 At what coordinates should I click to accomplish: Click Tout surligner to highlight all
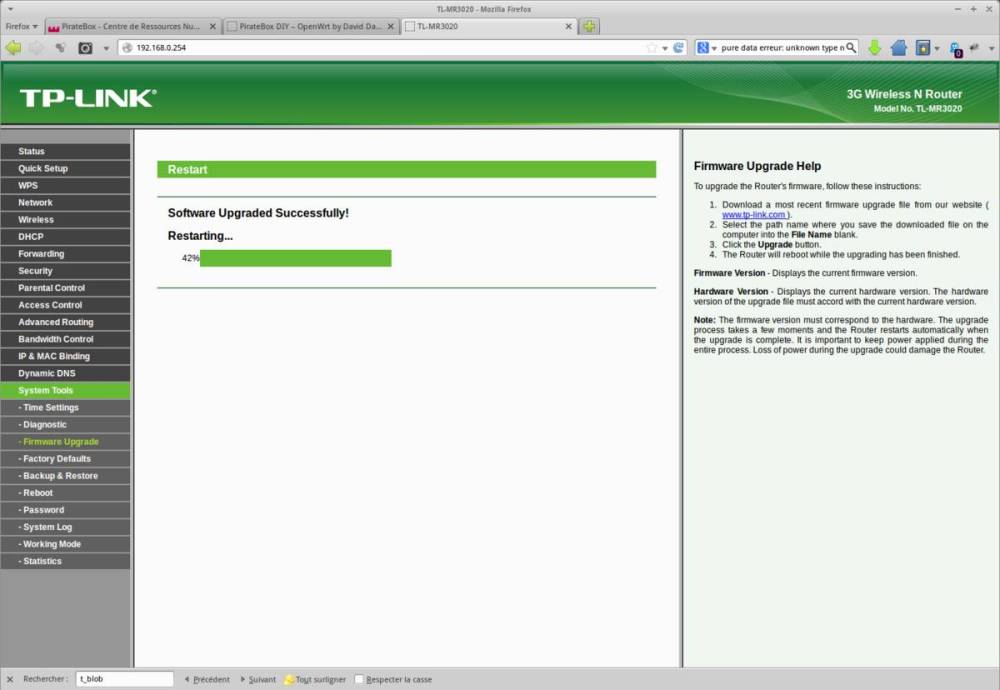315,679
